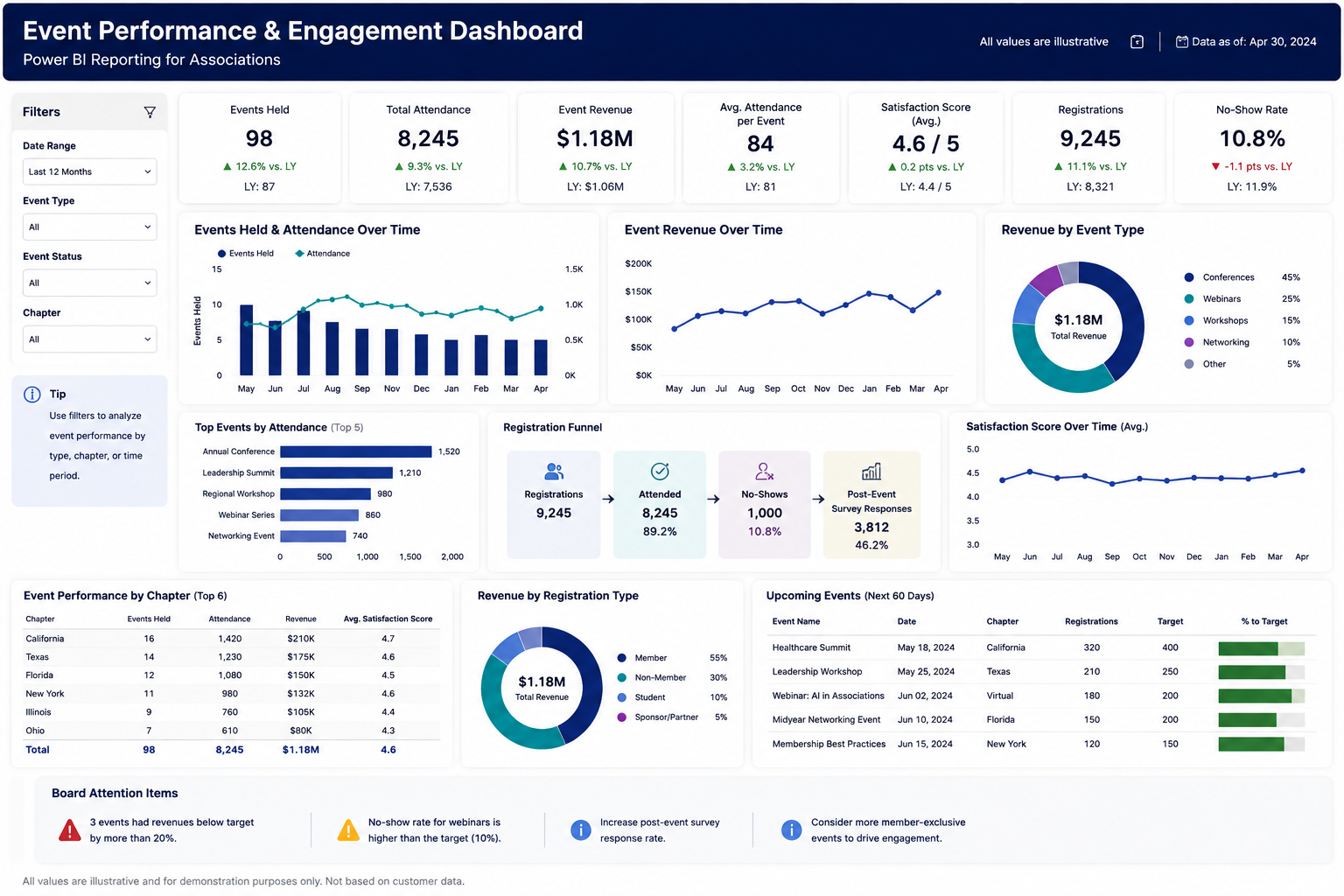
Task: Toggle Member legend in Revenue by Registration Type
Action: click(642, 658)
